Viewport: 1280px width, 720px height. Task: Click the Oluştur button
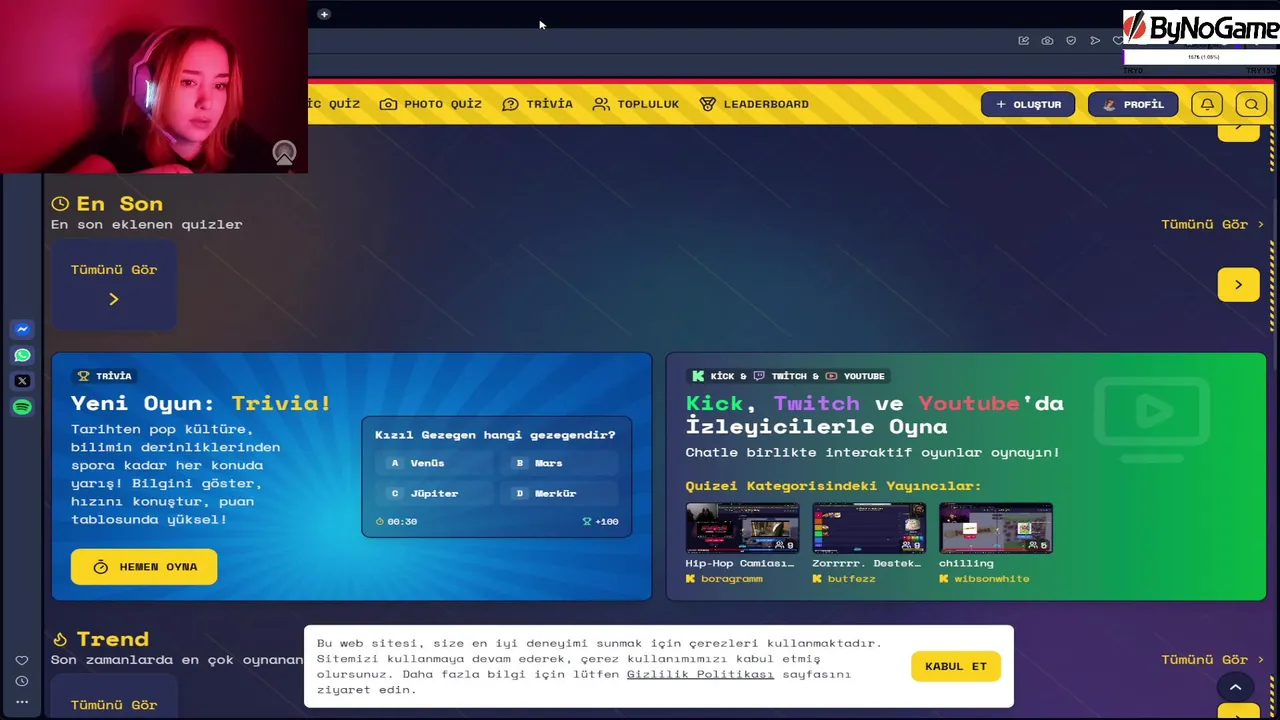1028,104
